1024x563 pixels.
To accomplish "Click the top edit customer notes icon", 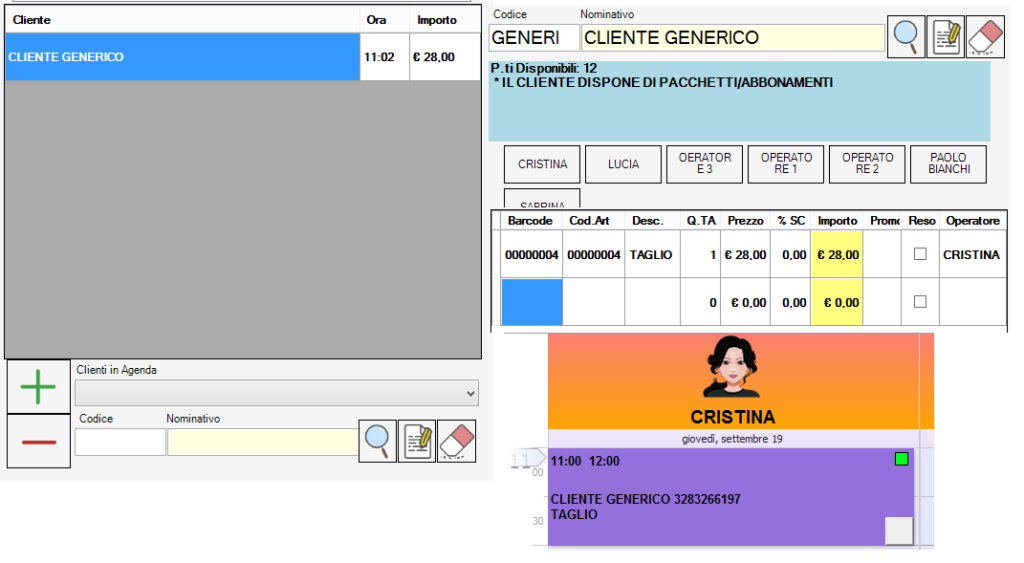I will [945, 37].
